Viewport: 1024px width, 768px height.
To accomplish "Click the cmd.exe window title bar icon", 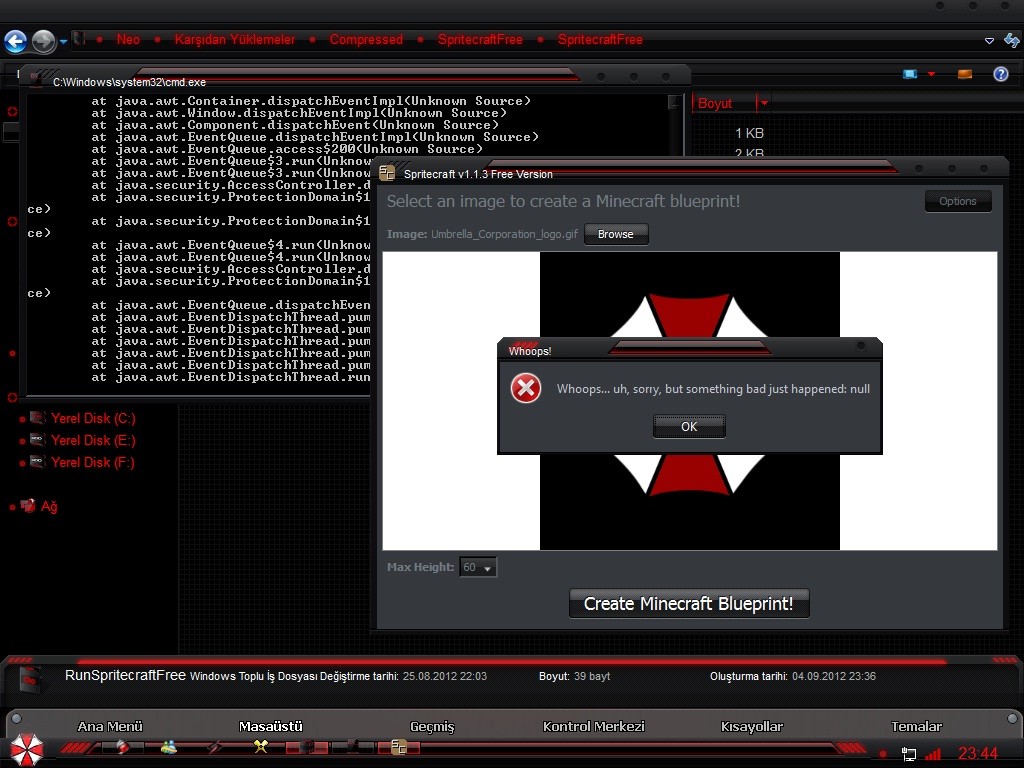I will tap(36, 80).
